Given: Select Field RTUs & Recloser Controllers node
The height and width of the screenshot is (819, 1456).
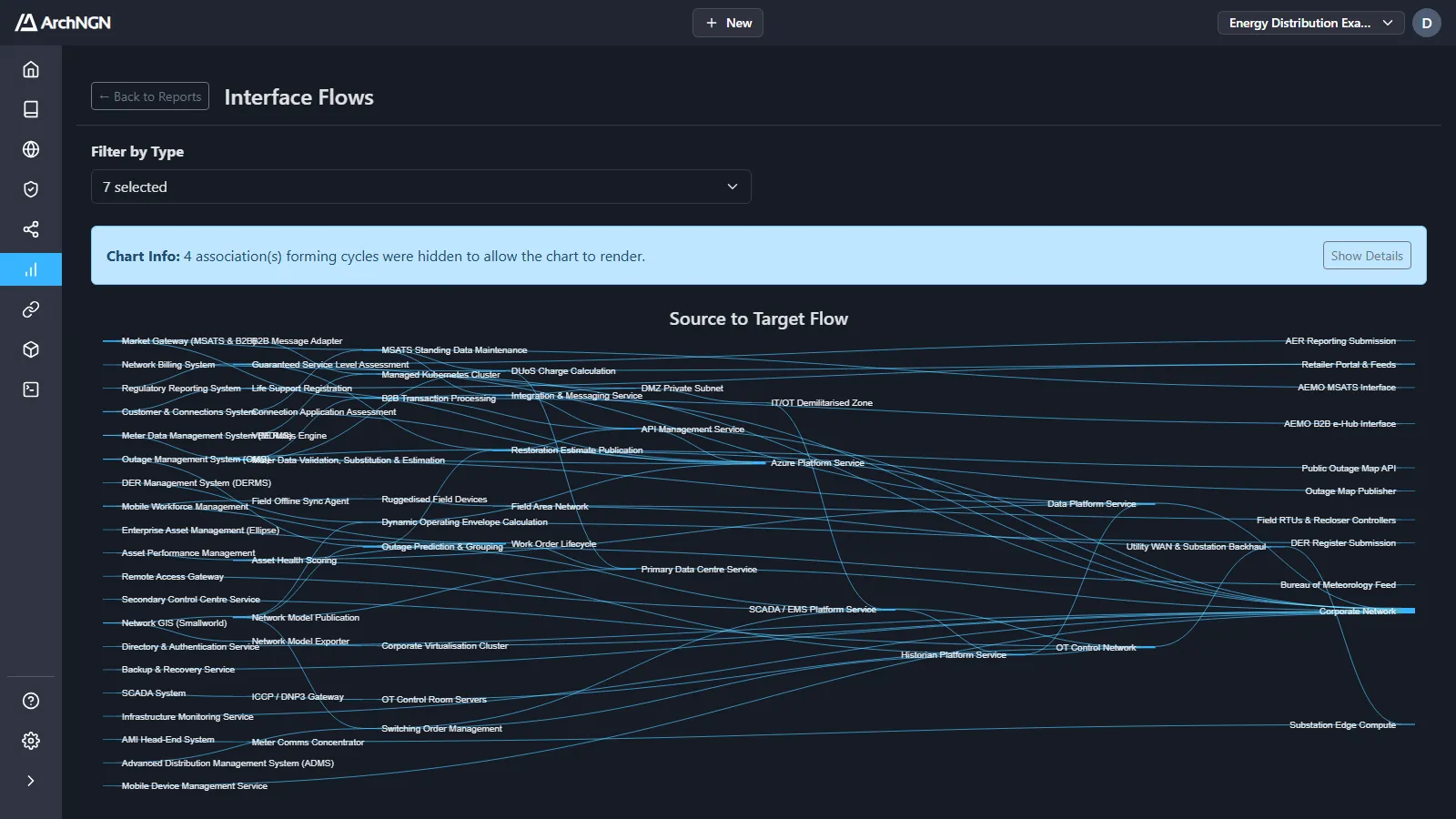Looking at the screenshot, I should coord(1326,521).
